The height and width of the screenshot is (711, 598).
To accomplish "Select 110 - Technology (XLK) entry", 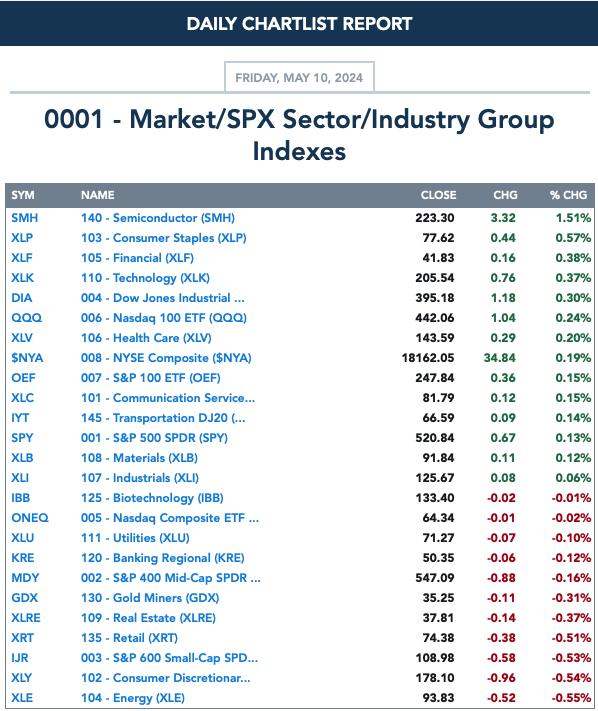I will [145, 278].
